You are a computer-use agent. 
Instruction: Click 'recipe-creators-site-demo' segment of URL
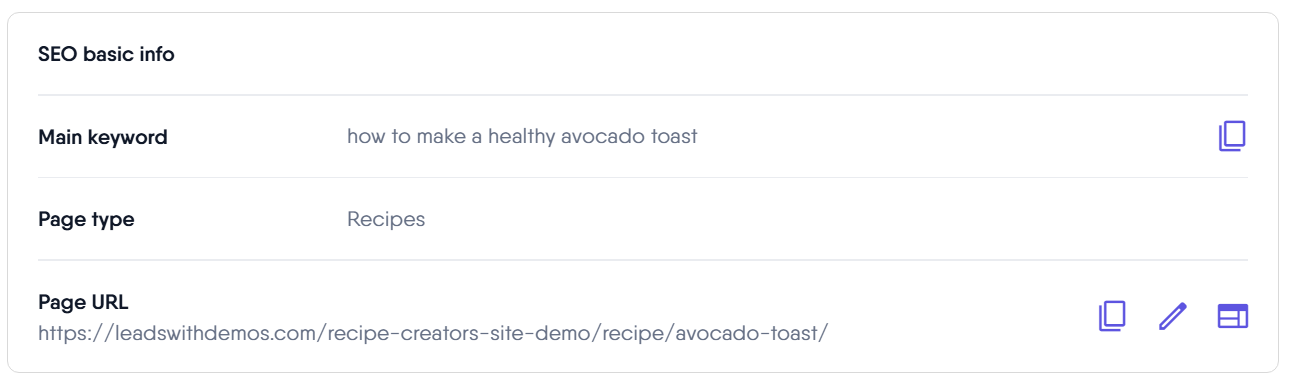[x=461, y=332]
